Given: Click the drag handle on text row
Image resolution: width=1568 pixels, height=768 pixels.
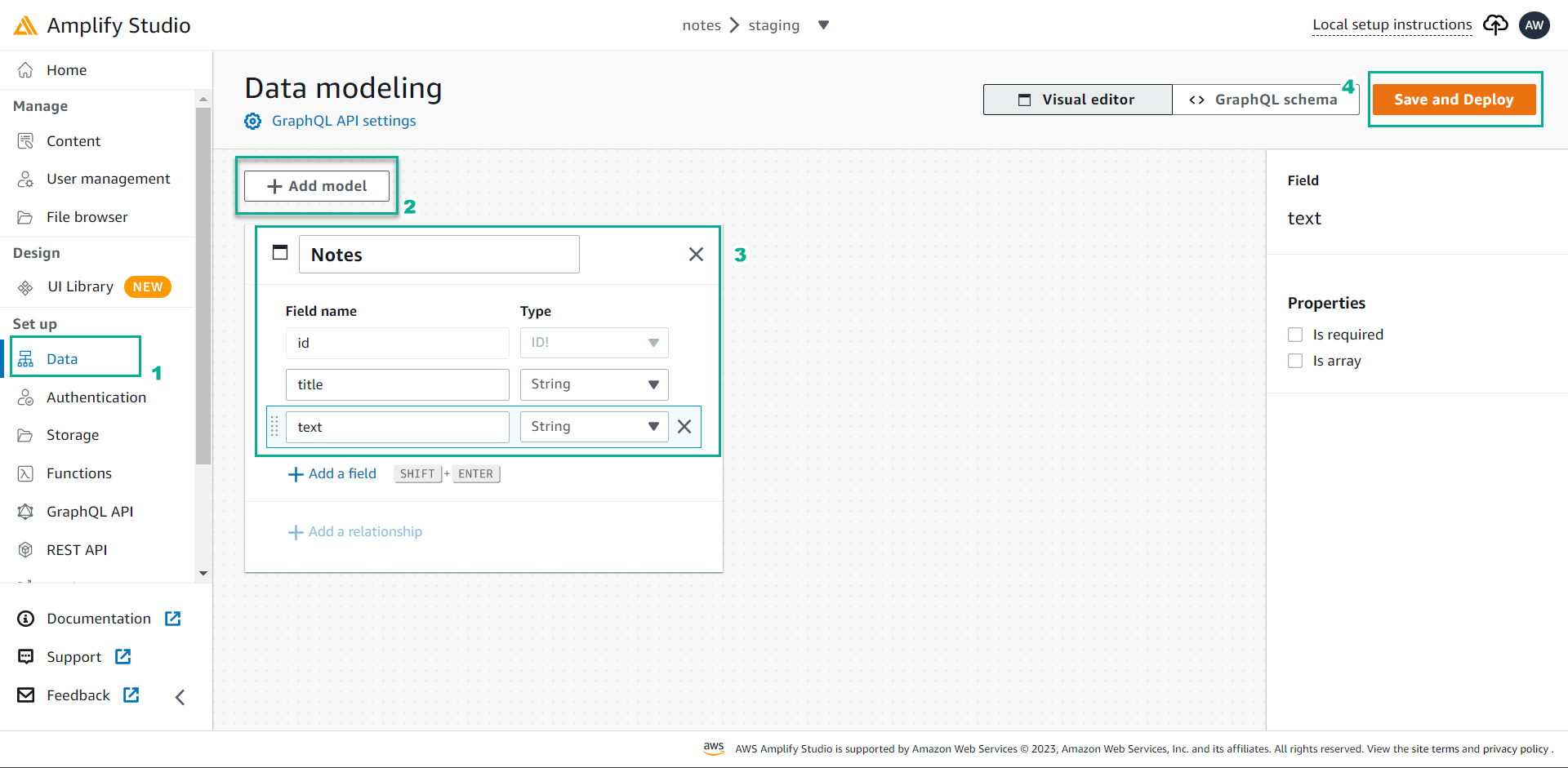Looking at the screenshot, I should (274, 426).
